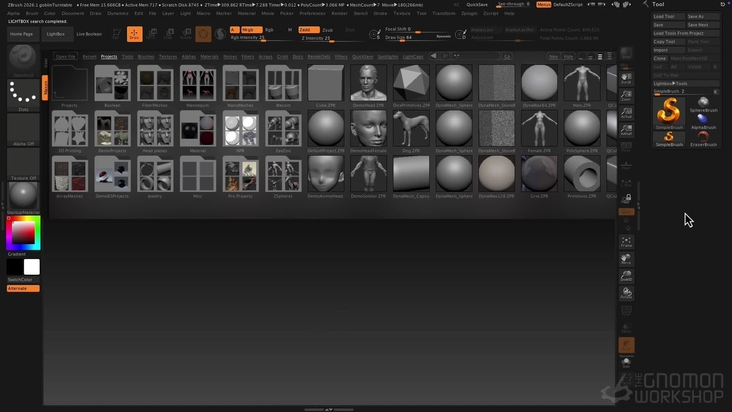Open the Boolean project folder
Screen dimensions: 732x412
coord(113,86)
